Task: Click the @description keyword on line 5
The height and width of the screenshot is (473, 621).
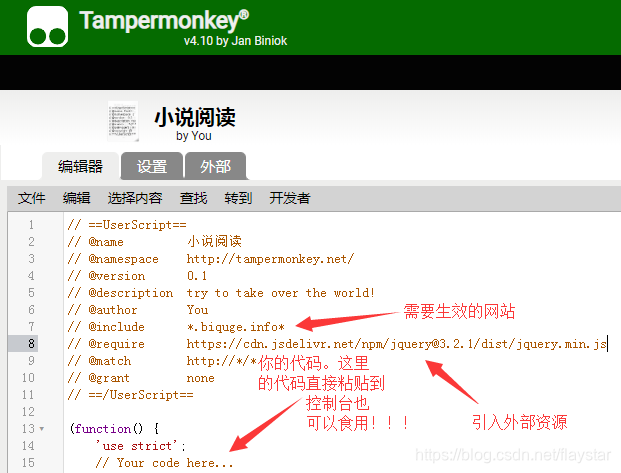Action: 131,293
